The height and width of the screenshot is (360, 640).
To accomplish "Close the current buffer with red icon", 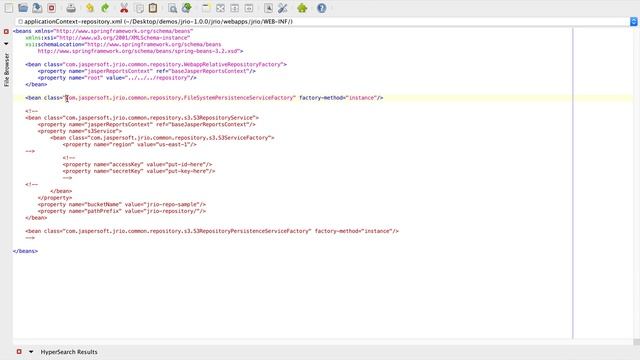I will point(51,8).
